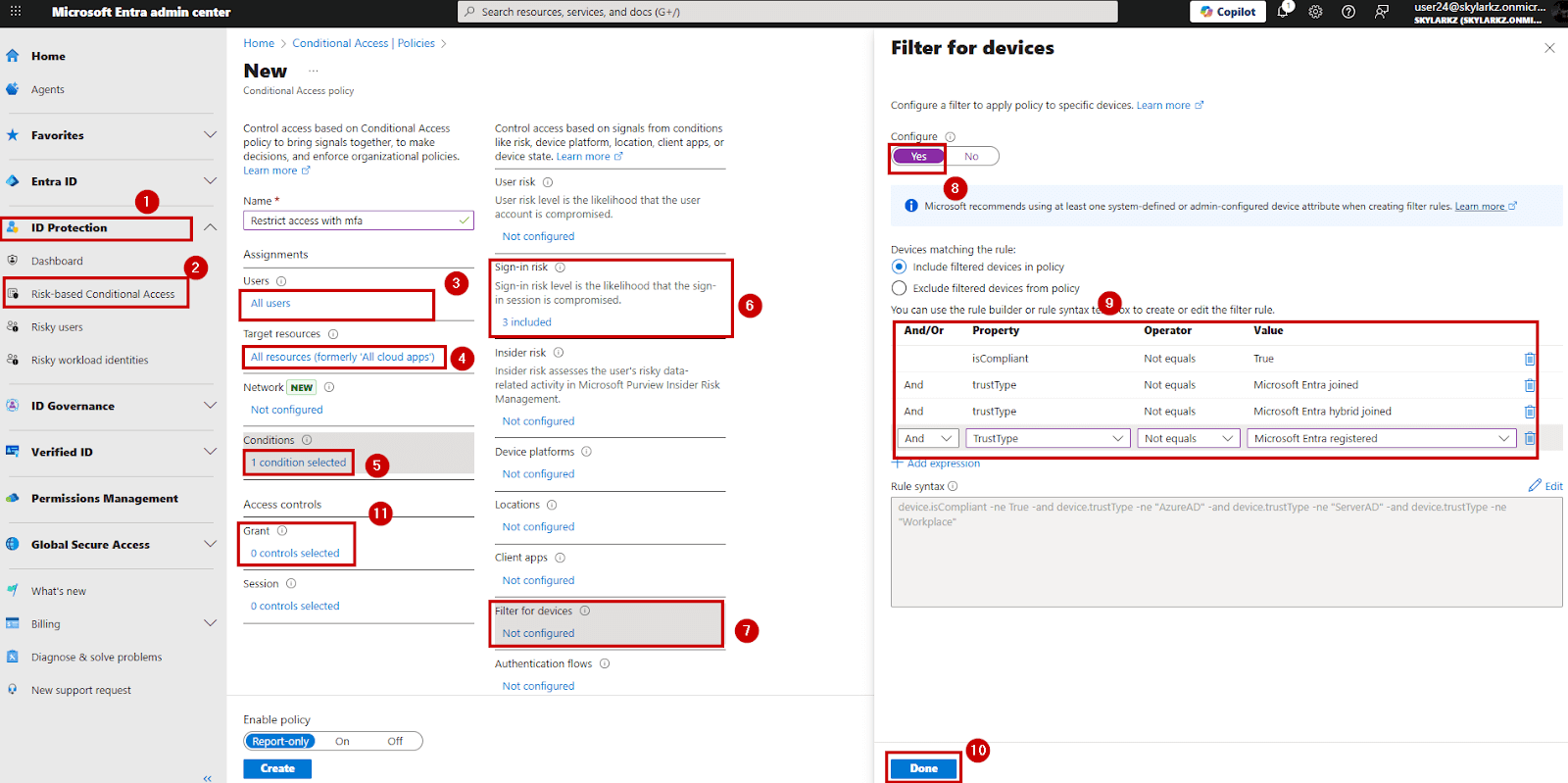Open New support request

81,690
